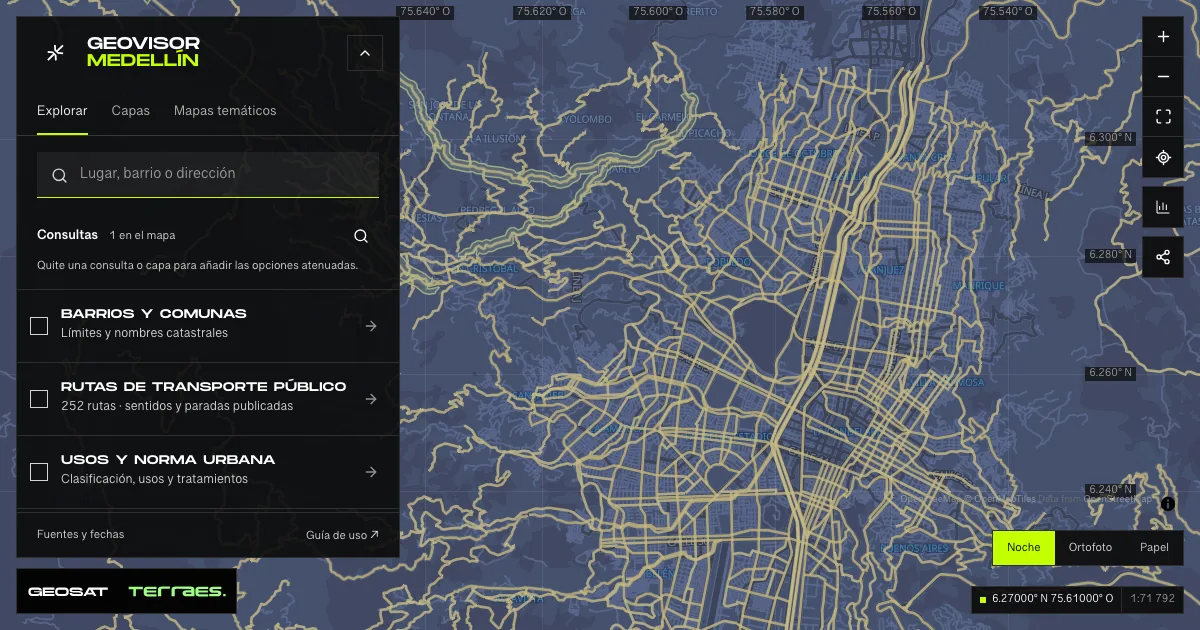The height and width of the screenshot is (630, 1200).
Task: Click the 6.260° N latitude label
Action: (1111, 373)
